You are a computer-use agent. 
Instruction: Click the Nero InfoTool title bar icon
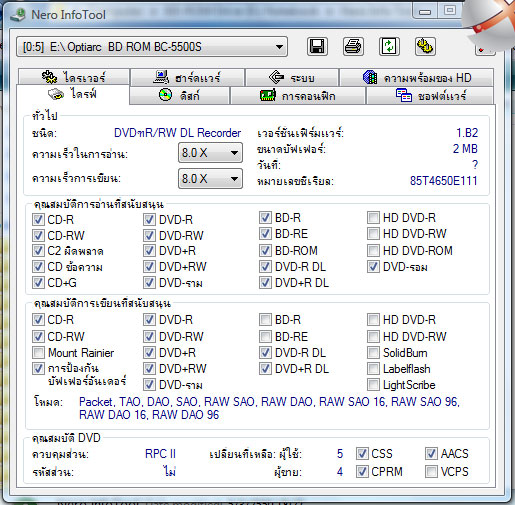[x=17, y=15]
